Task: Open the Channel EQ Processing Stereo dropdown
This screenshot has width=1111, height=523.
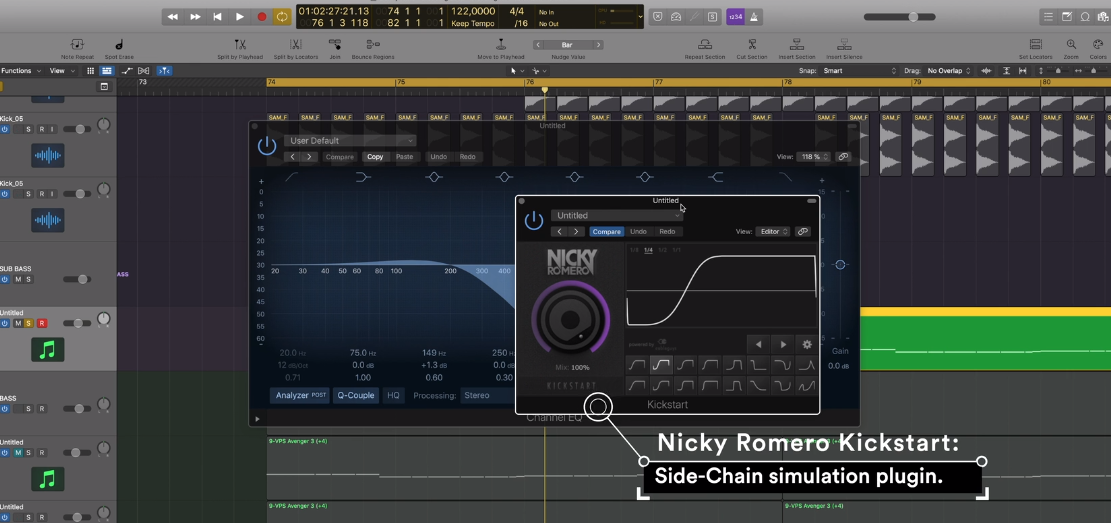Action: 487,395
